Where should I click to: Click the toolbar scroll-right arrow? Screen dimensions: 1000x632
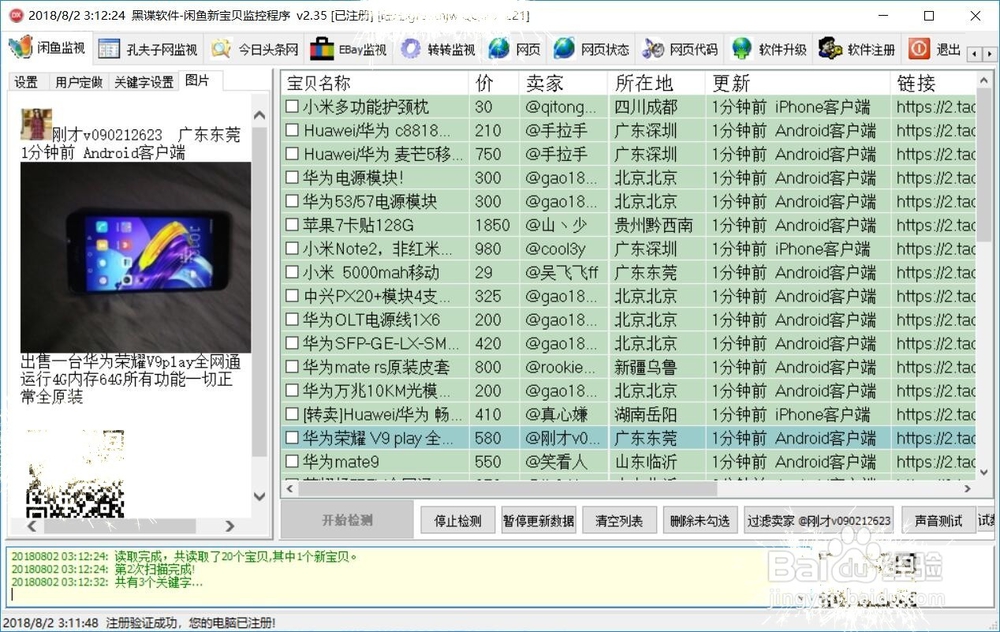pyautogui.click(x=989, y=54)
